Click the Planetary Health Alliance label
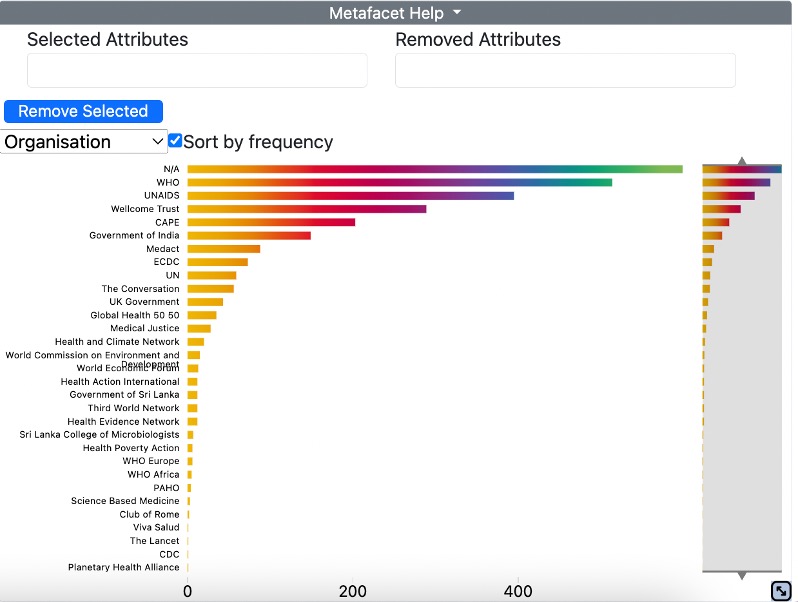 [x=124, y=567]
